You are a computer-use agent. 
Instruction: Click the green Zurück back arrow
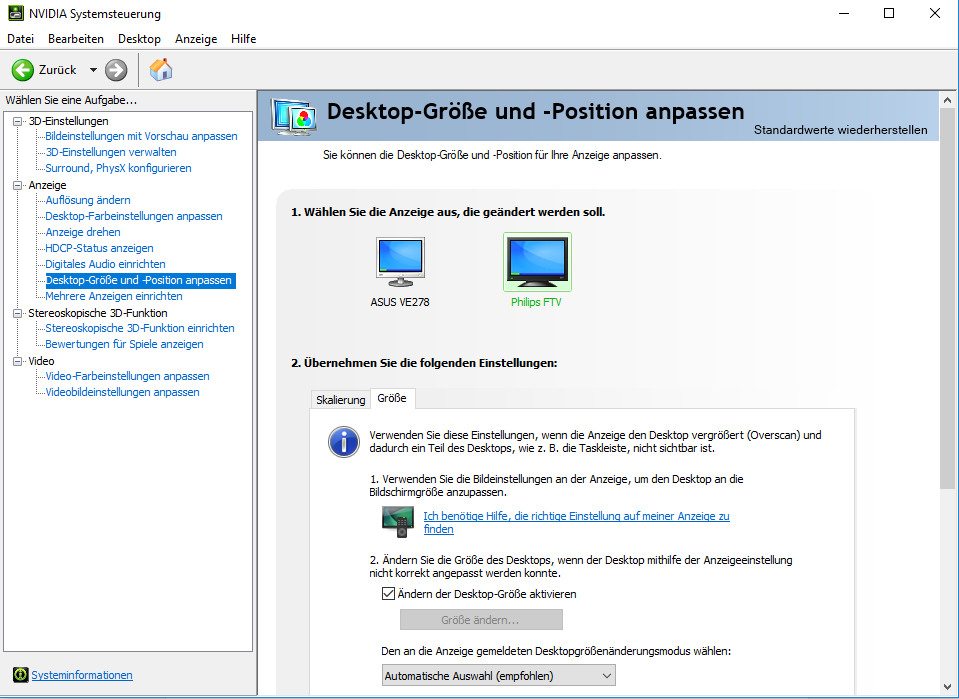(23, 70)
